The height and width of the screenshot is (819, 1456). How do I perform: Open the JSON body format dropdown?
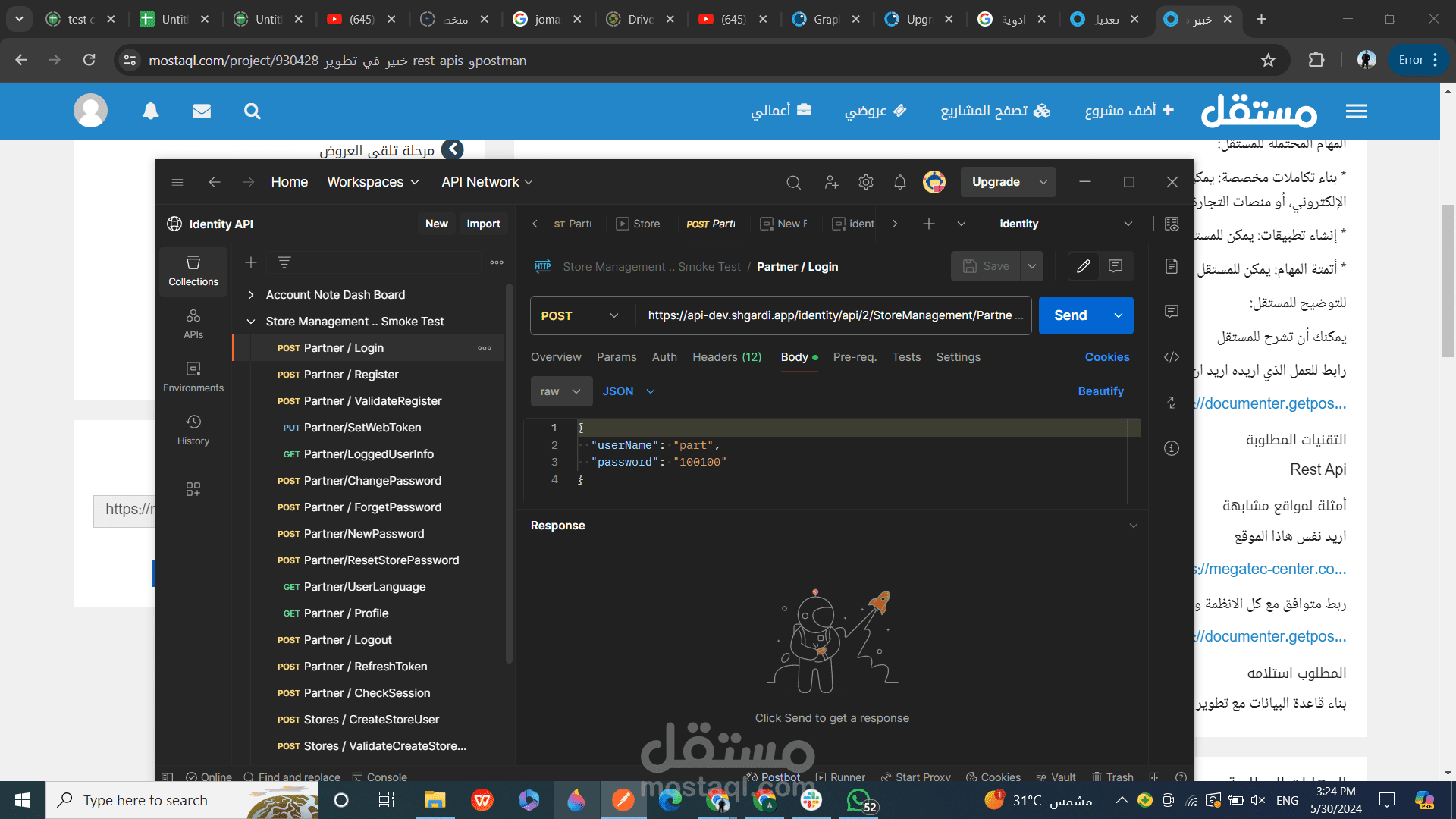point(629,391)
